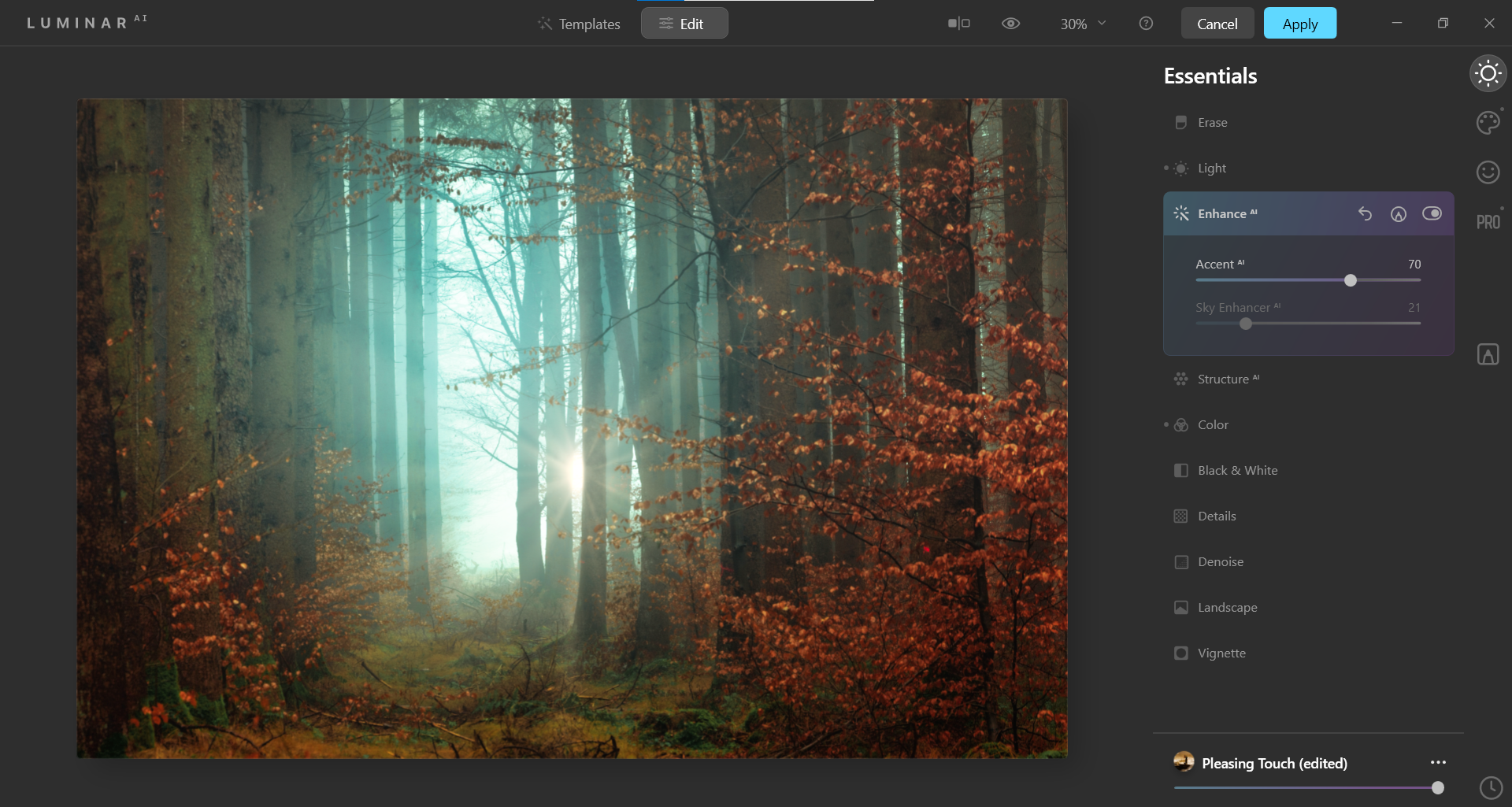This screenshot has height=807, width=1512.
Task: Click the Color tool circles icon
Action: pyautogui.click(x=1180, y=424)
